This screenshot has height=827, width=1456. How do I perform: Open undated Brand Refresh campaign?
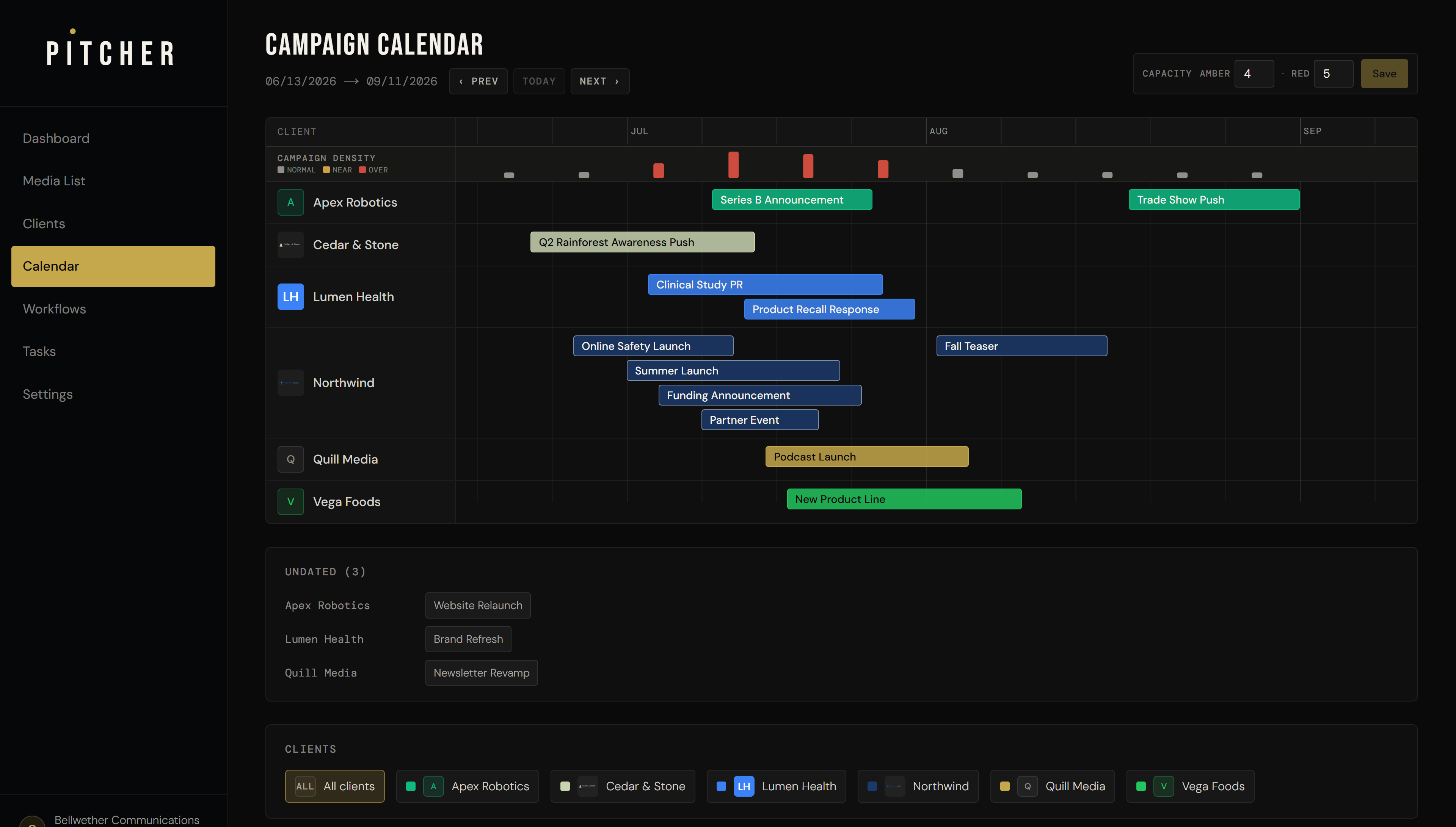[468, 639]
